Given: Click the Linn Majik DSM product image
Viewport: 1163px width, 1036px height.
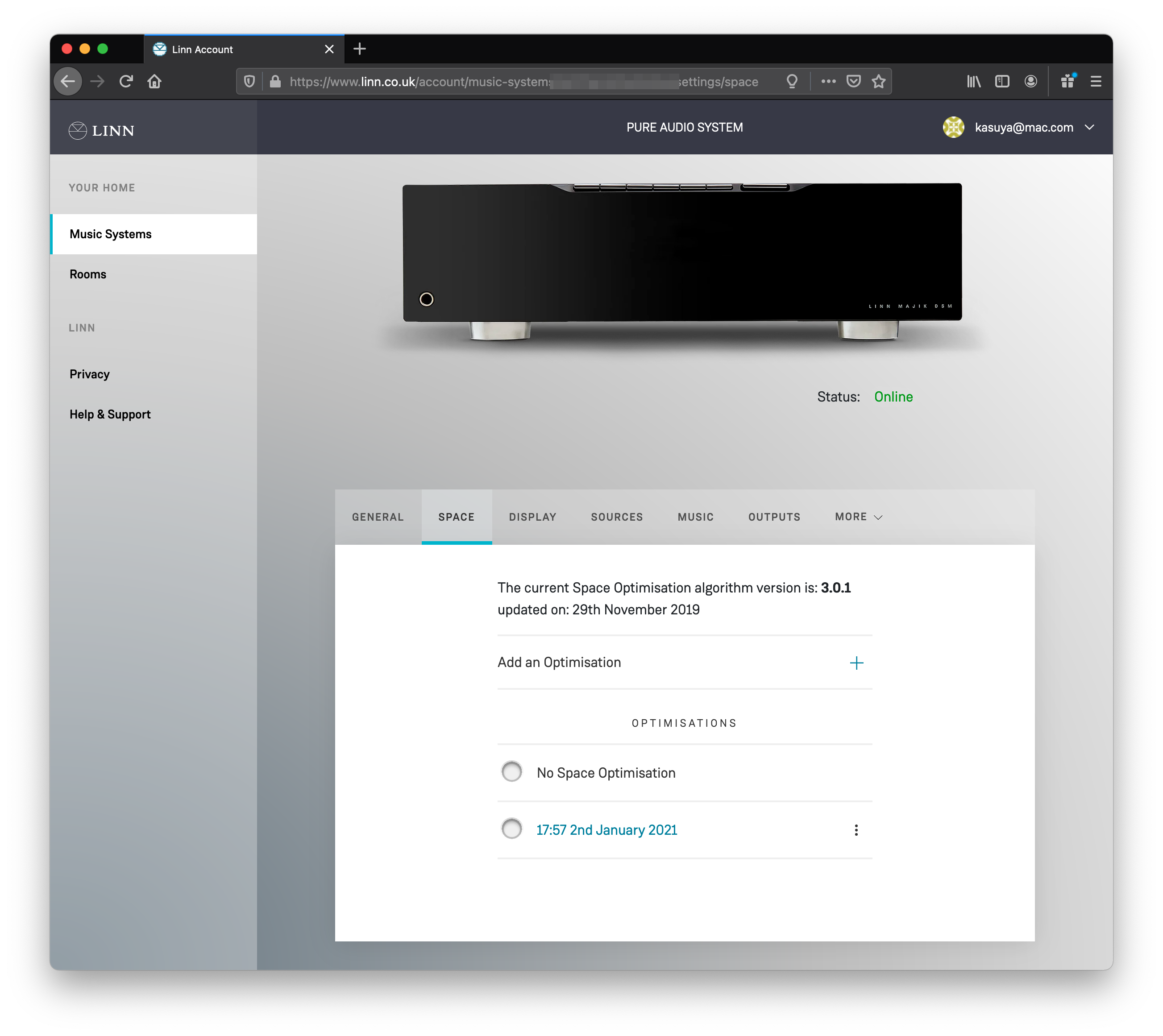Looking at the screenshot, I should click(x=682, y=262).
